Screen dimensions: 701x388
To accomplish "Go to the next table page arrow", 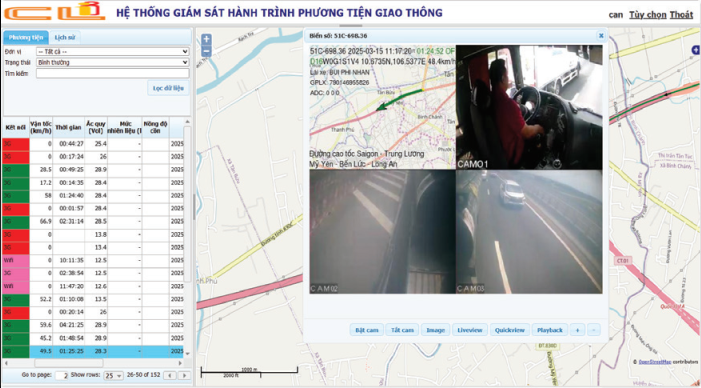I will click(184, 375).
